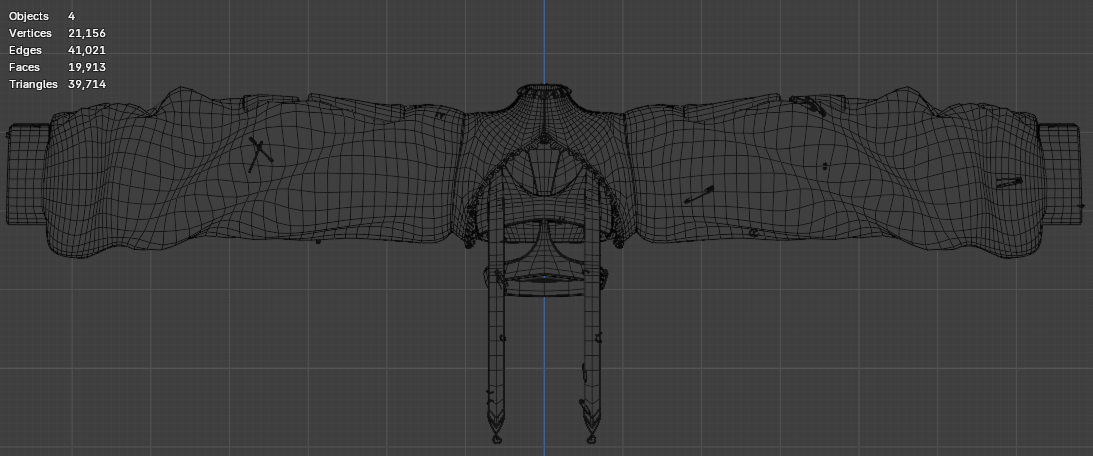This screenshot has height=456, width=1093.
Task: Click the face count "19,913"
Action: (86, 67)
